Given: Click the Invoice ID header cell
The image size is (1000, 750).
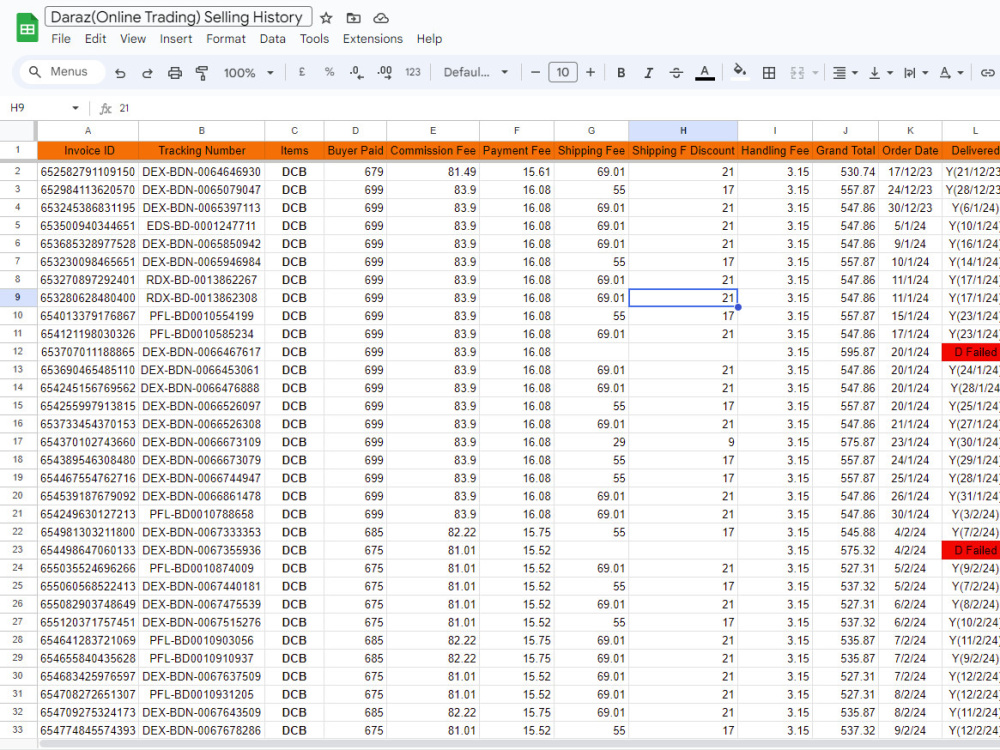Looking at the screenshot, I should click(x=88, y=151).
